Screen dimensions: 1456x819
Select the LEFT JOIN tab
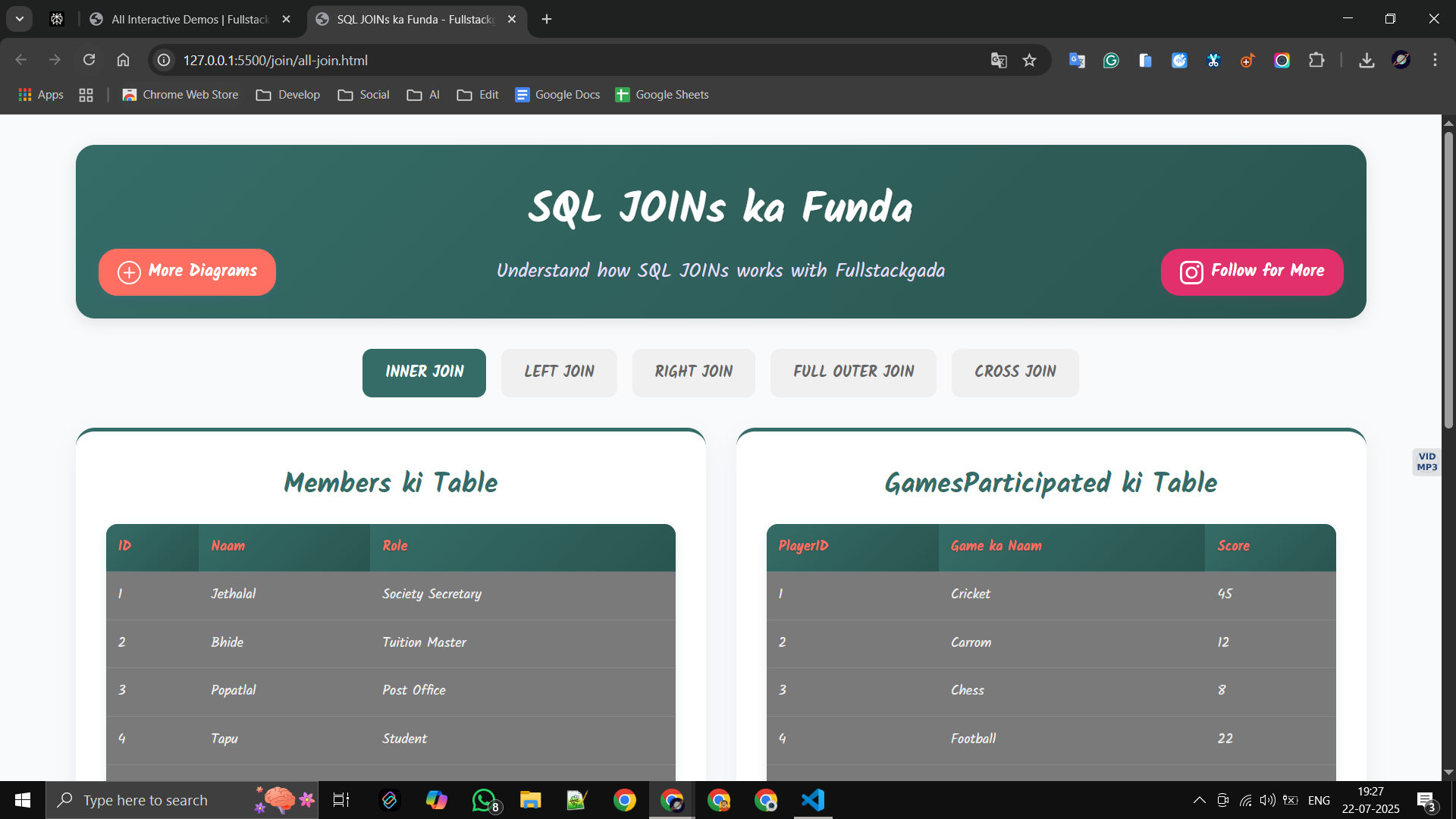(559, 372)
